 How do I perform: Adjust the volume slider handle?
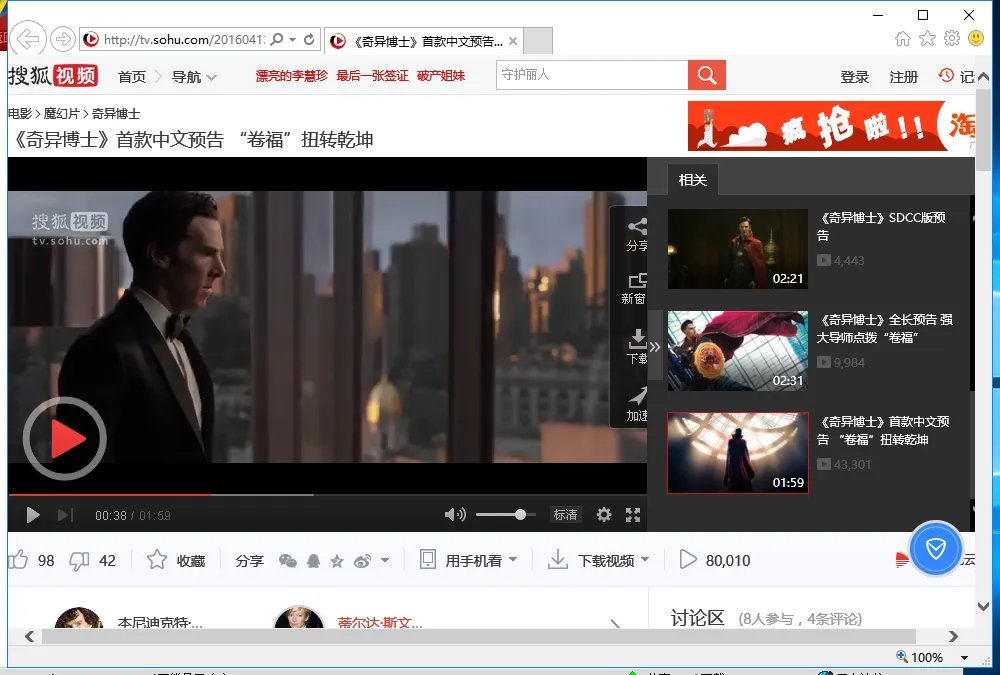pyautogui.click(x=520, y=514)
